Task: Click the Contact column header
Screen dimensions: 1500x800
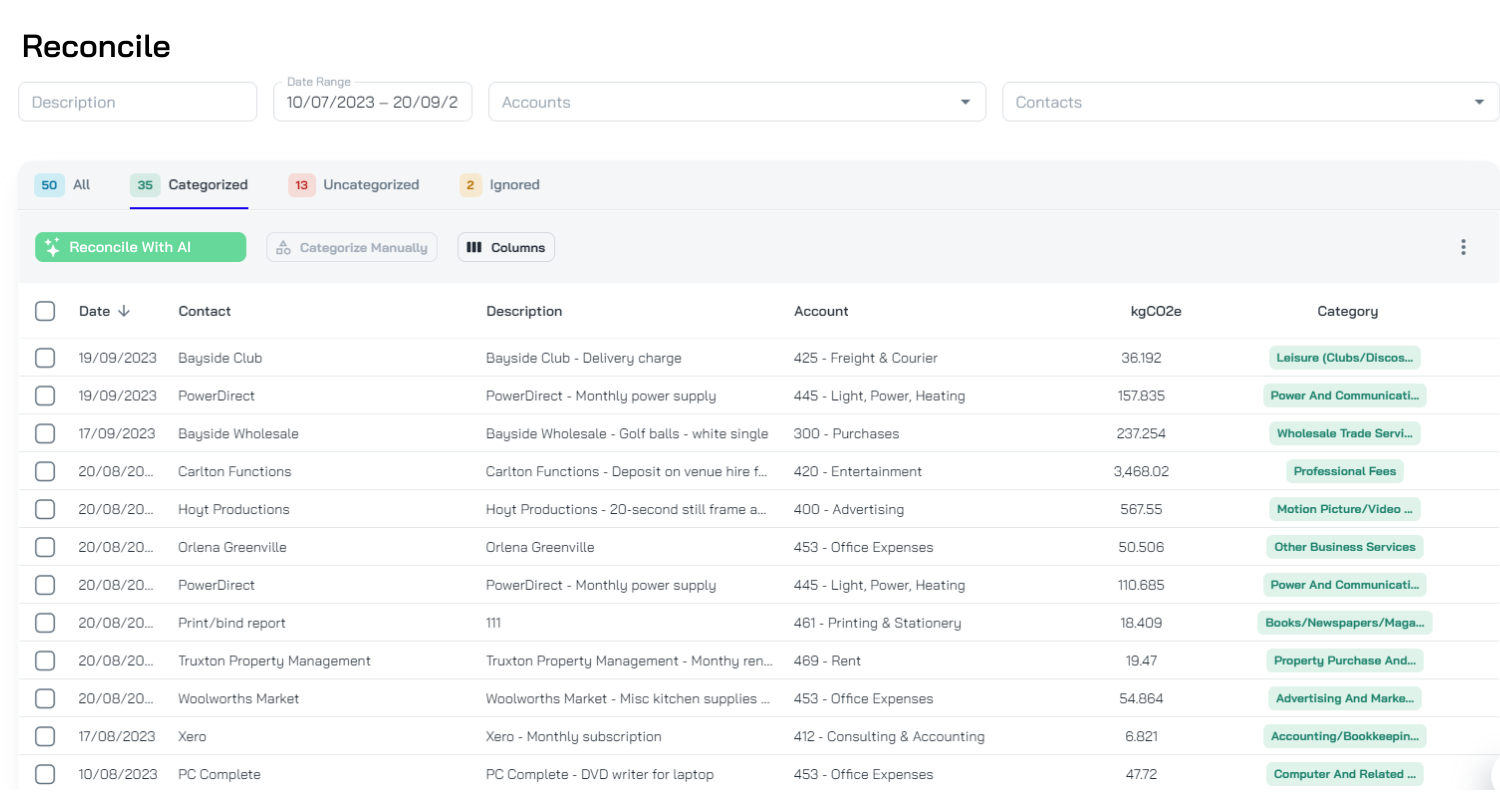Action: (205, 311)
